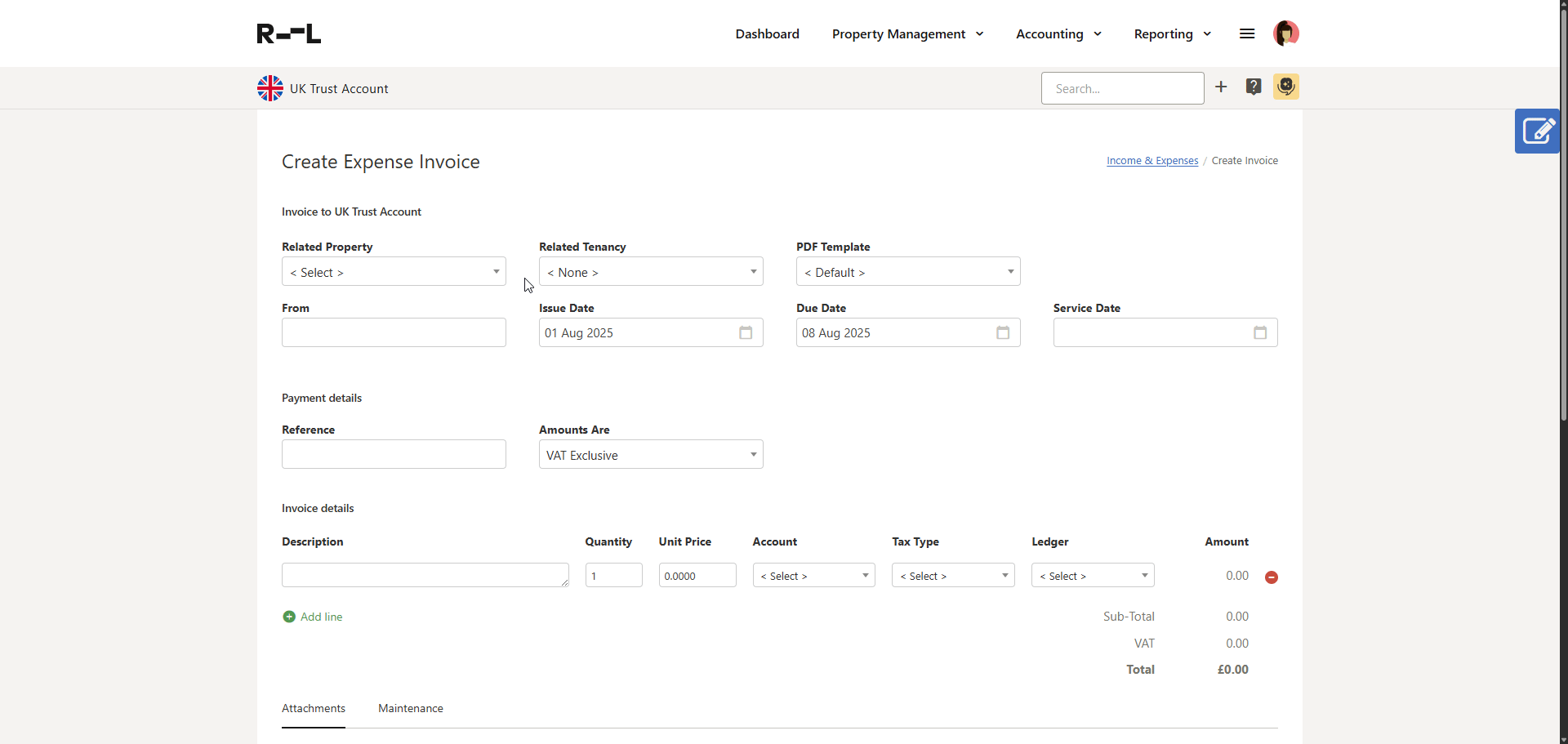The height and width of the screenshot is (744, 1568).
Task: Open the Amounts Are VAT Exclusive dropdown
Action: click(651, 455)
